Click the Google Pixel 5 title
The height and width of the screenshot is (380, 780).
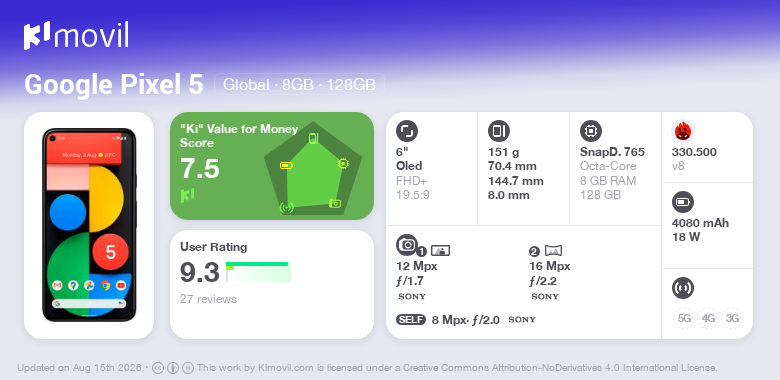coord(114,84)
